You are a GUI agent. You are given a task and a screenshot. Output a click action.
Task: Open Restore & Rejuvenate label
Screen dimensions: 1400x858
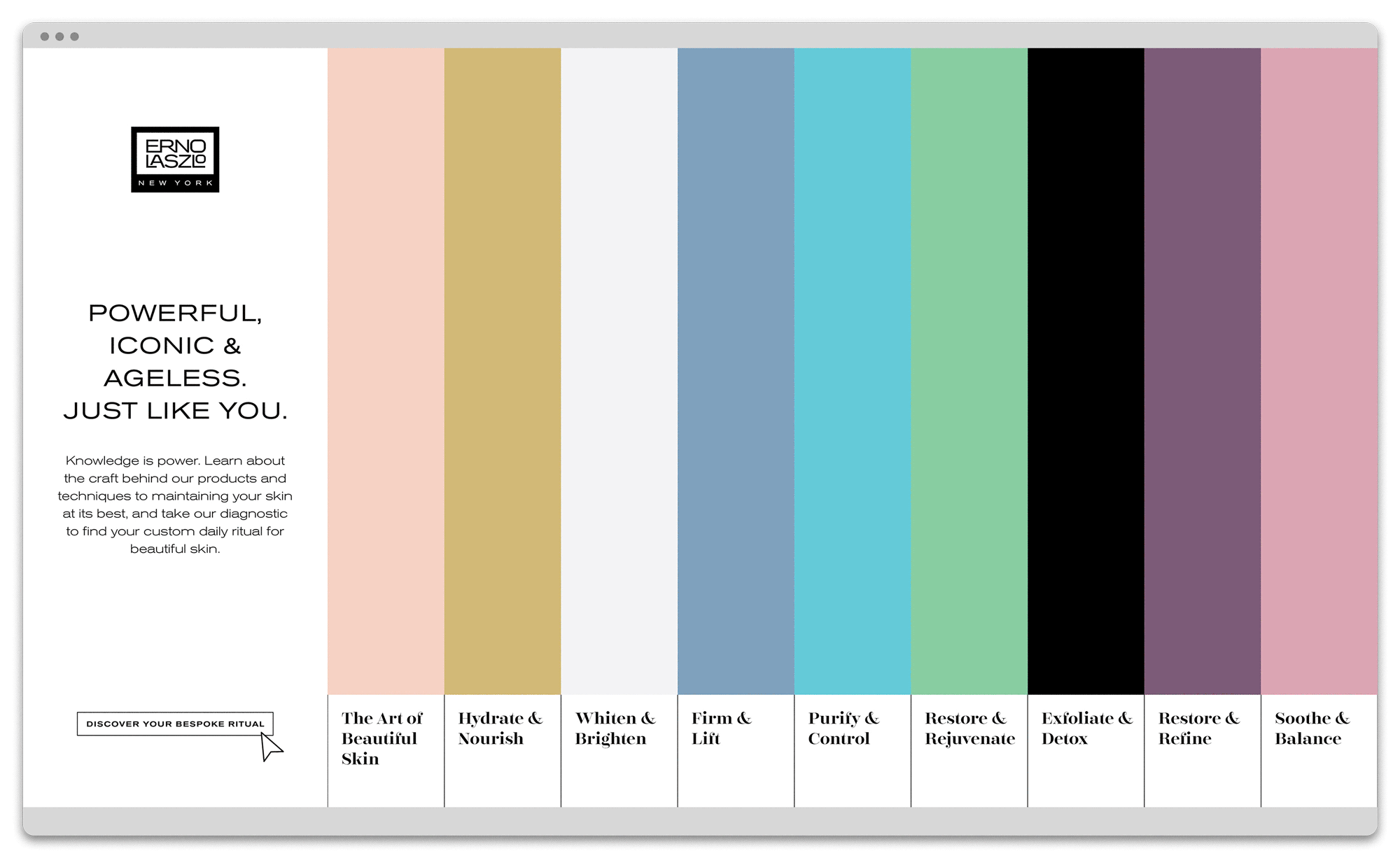pyautogui.click(x=969, y=728)
